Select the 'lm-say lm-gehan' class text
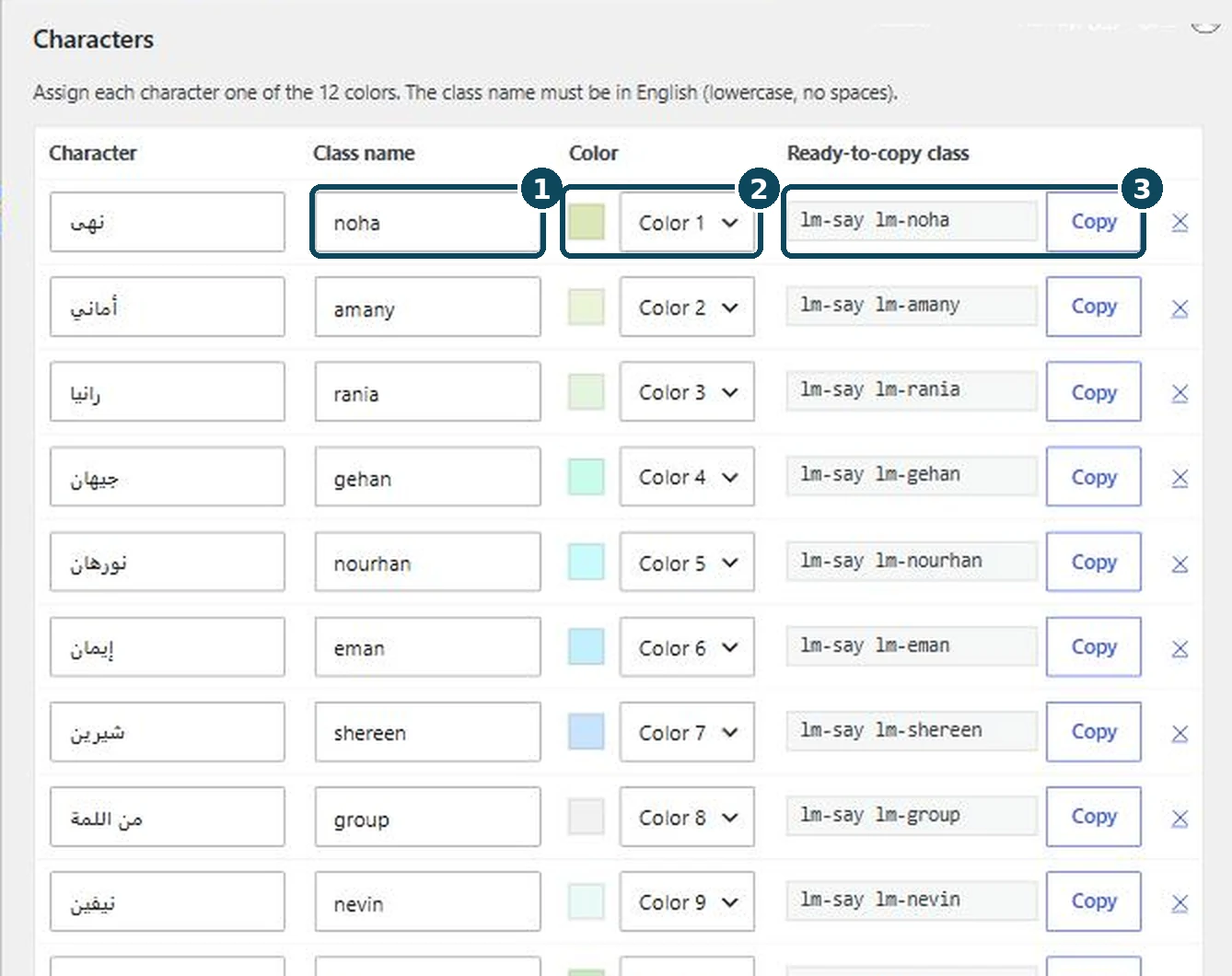Viewport: 1232px width, 976px height. [x=880, y=474]
